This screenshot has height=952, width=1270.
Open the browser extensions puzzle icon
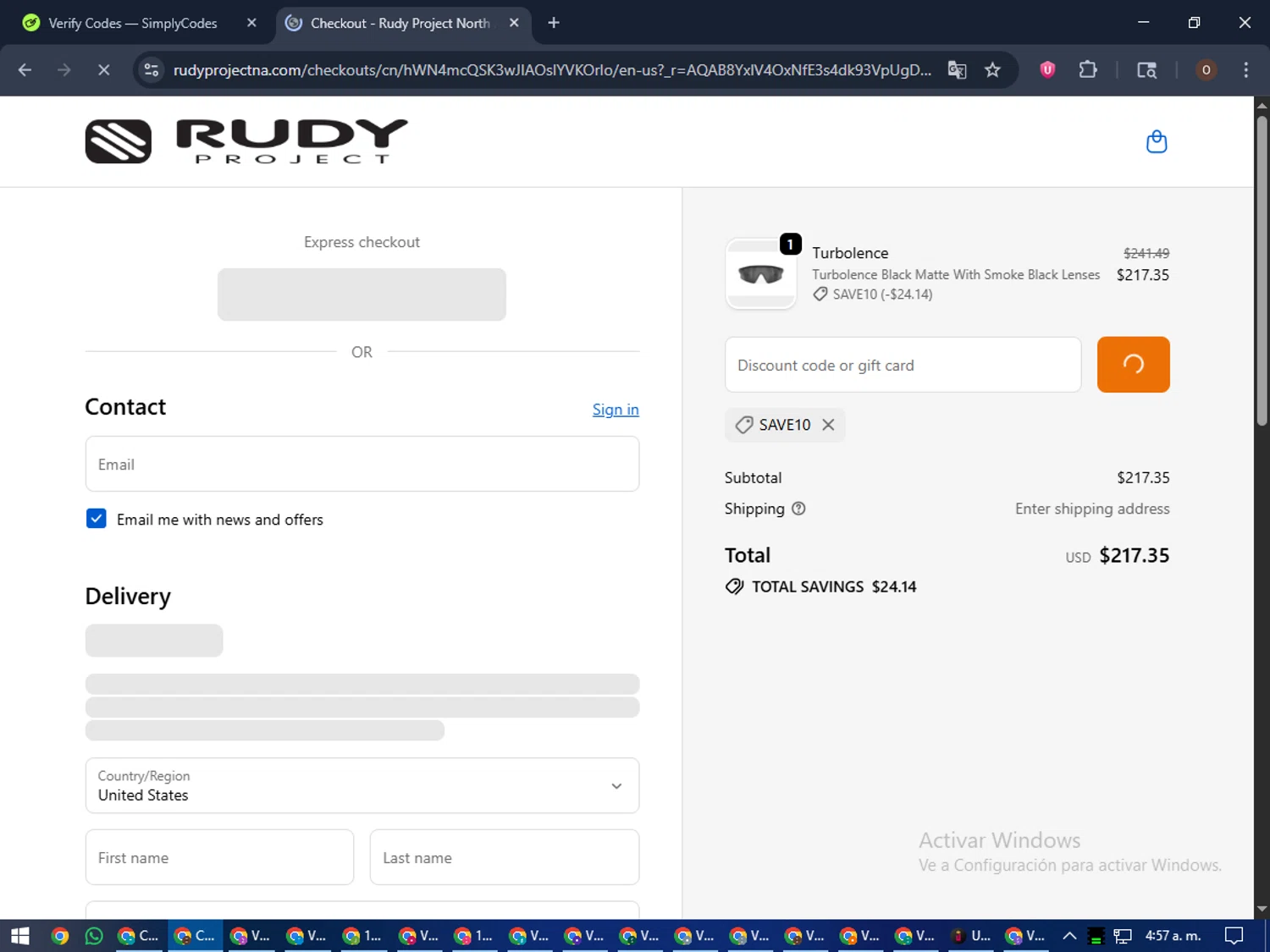[1088, 70]
